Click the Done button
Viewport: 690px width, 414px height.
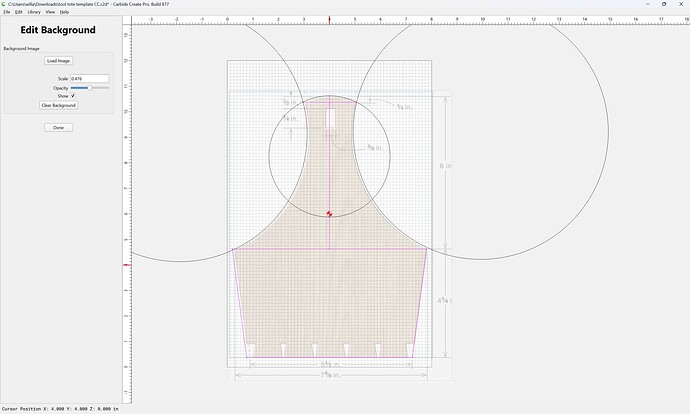tap(59, 128)
